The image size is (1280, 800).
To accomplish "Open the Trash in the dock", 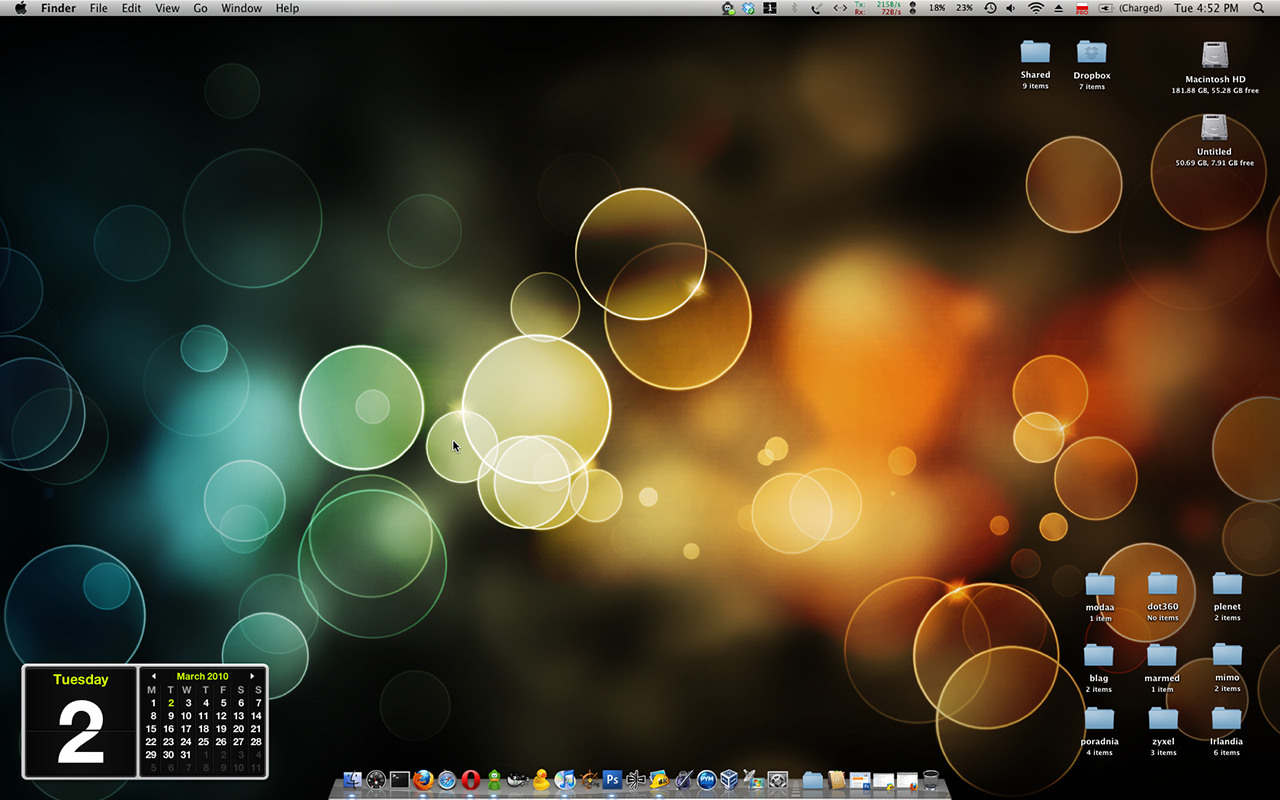I will pyautogui.click(x=931, y=780).
